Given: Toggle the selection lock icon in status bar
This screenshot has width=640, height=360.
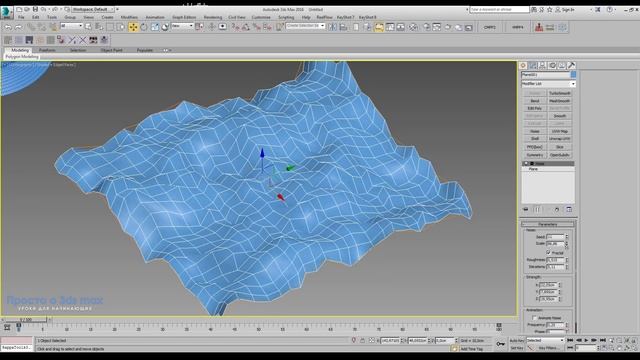Looking at the screenshot, I should [x=362, y=340].
